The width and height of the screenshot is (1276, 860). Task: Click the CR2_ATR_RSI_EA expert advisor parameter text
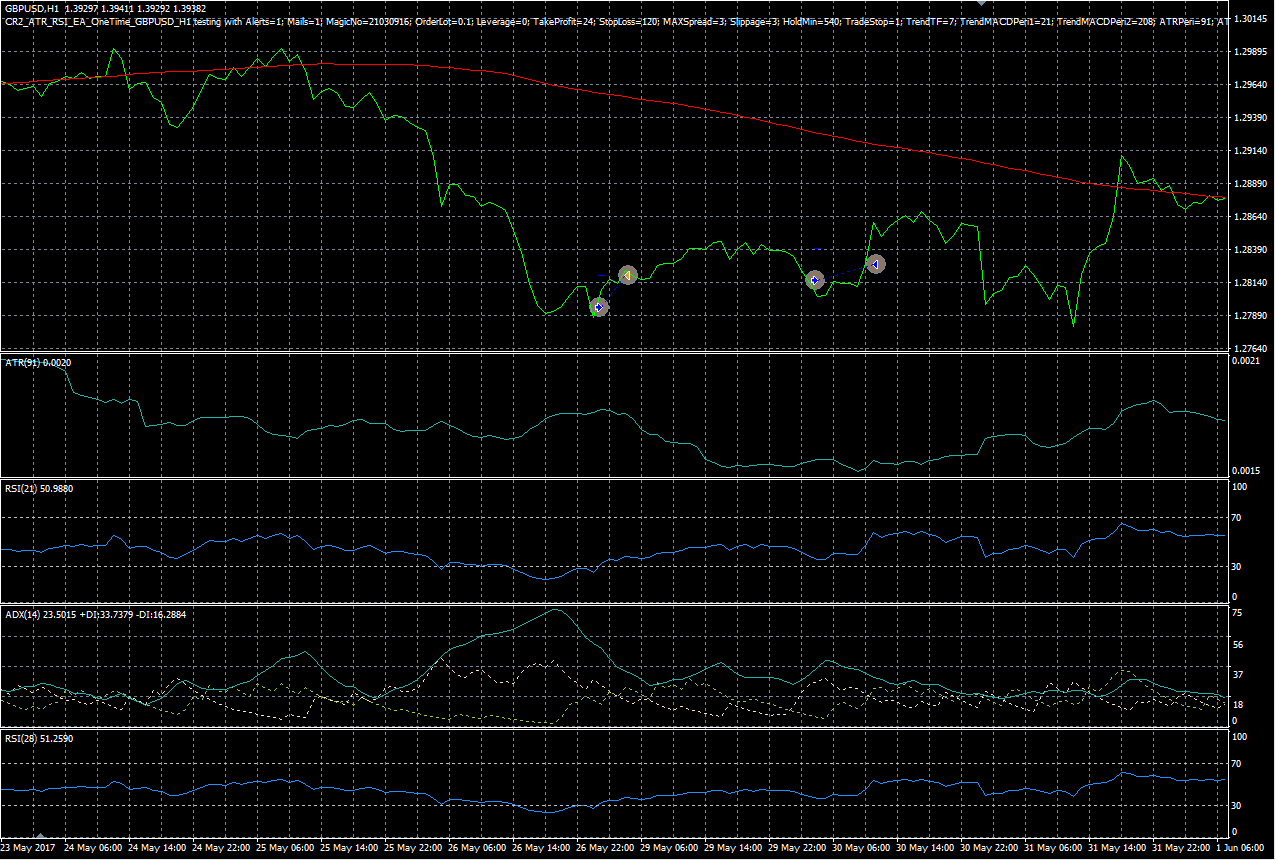(x=616, y=21)
